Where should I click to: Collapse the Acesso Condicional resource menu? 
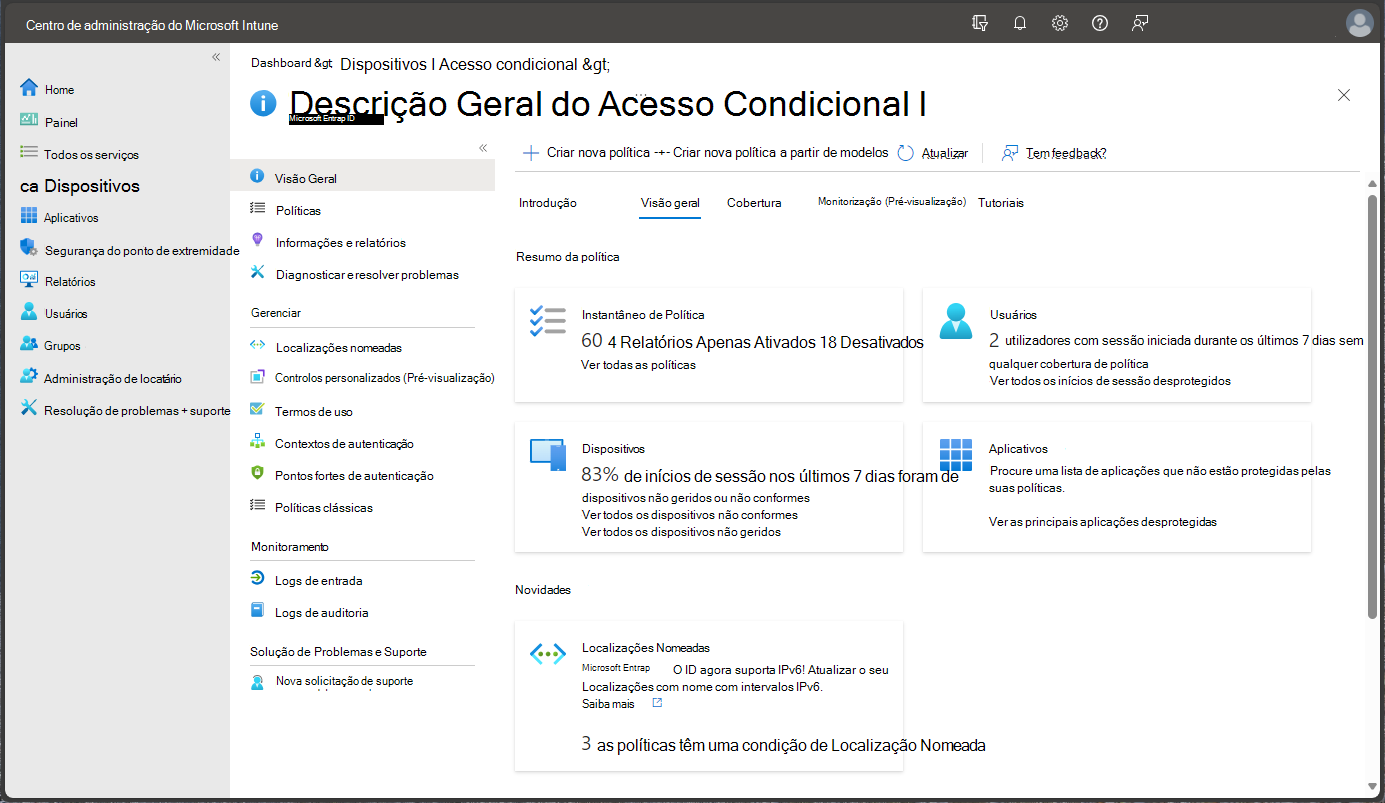pos(483,147)
